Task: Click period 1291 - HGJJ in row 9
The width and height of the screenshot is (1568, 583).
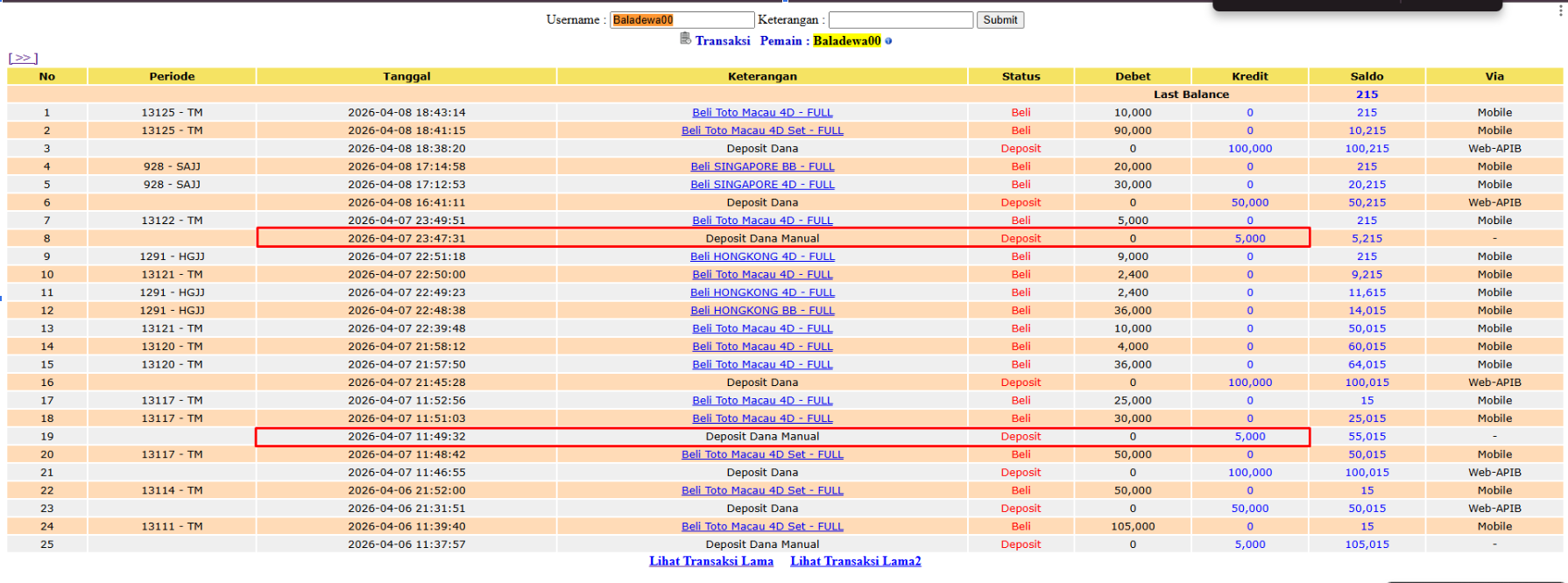Action: click(x=172, y=256)
